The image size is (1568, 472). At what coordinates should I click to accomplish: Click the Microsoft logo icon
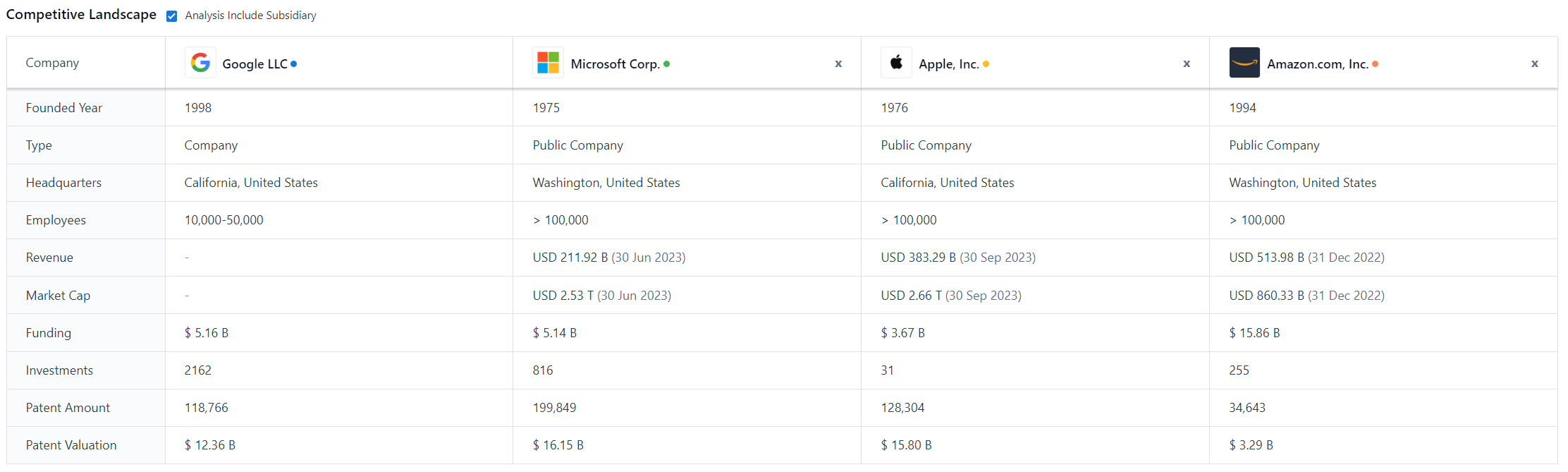click(548, 63)
